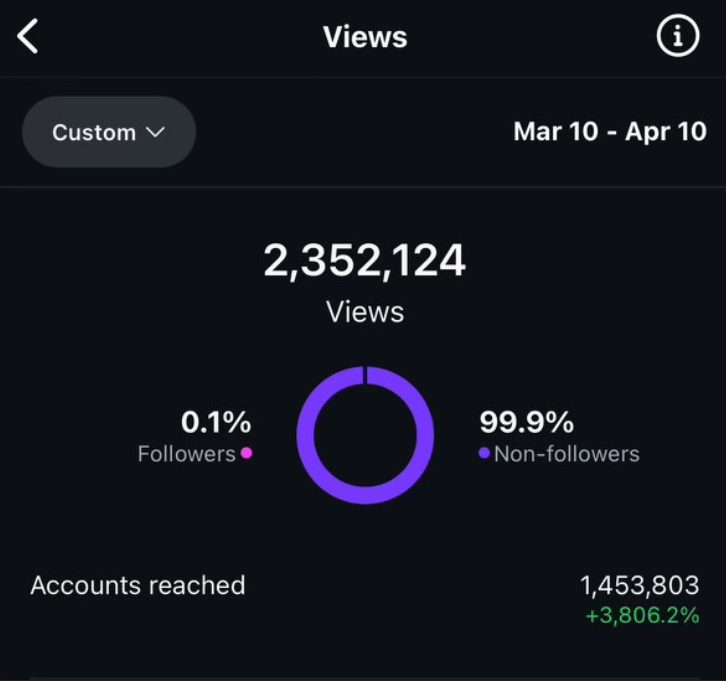Tap the 0.1% followers percentage
Viewport: 726px width, 682px height.
215,422
